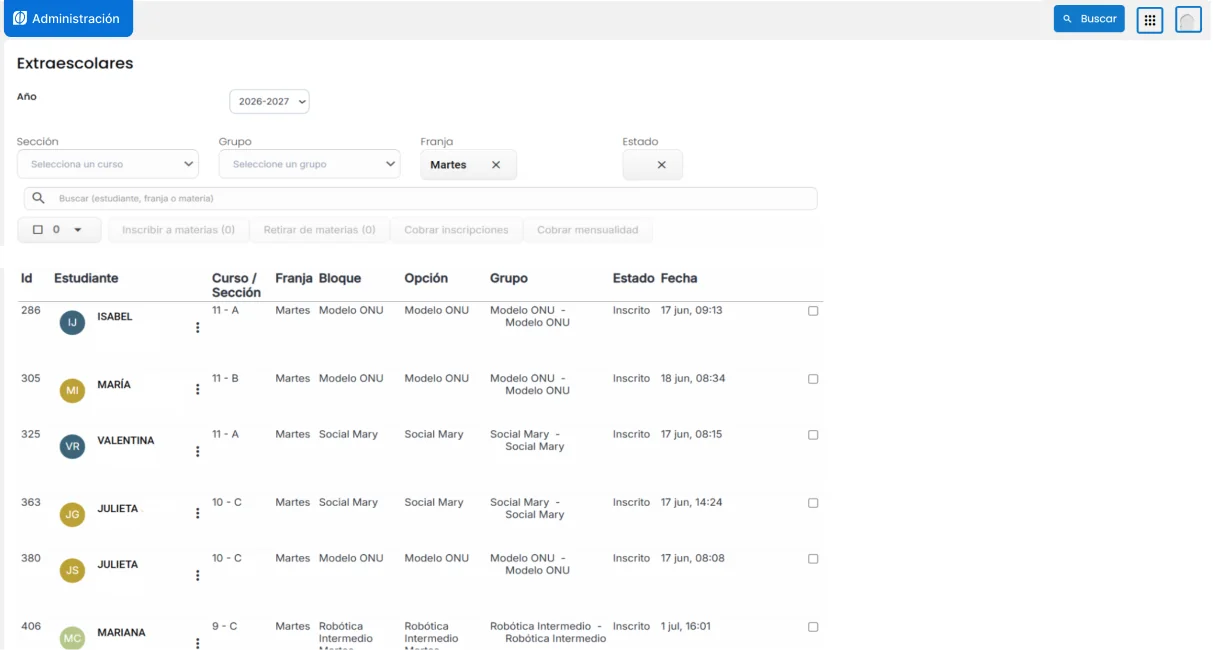Click the IJ avatar for ISABEL
Viewport: 1213px width, 650px height.
point(72,322)
